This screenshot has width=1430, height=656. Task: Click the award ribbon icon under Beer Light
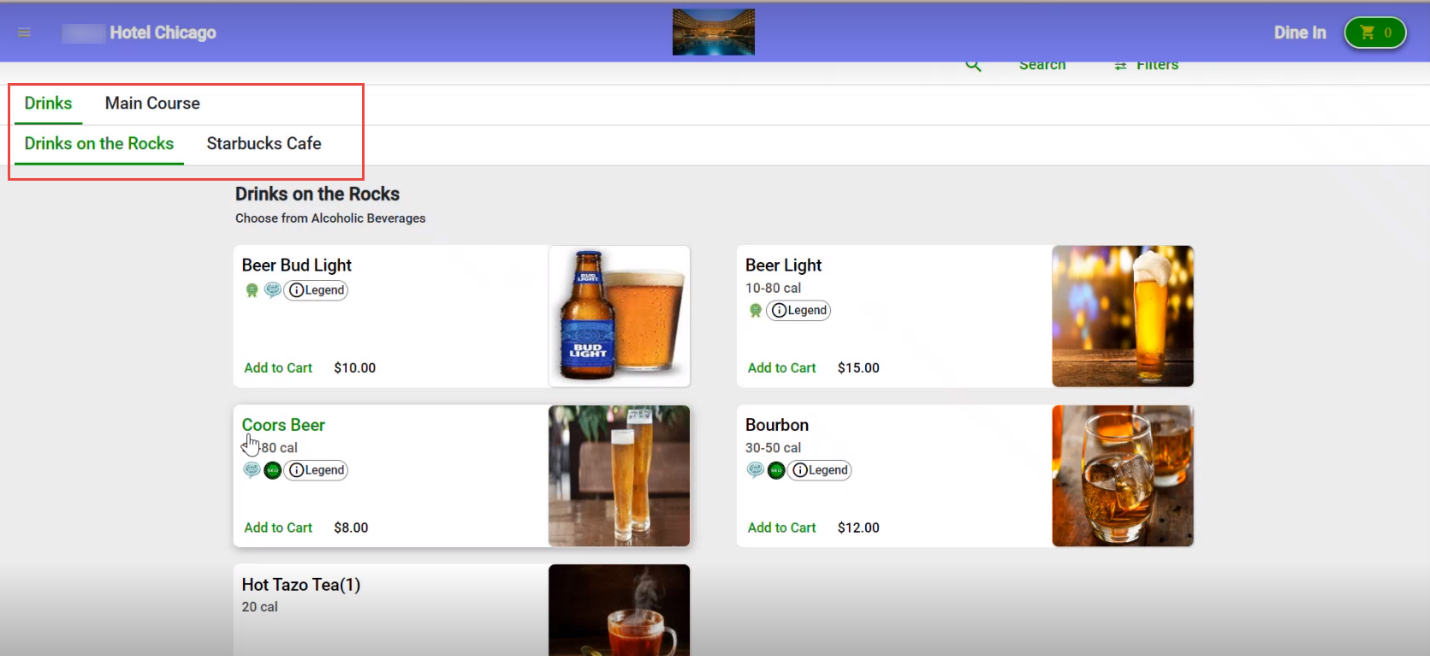[x=756, y=310]
